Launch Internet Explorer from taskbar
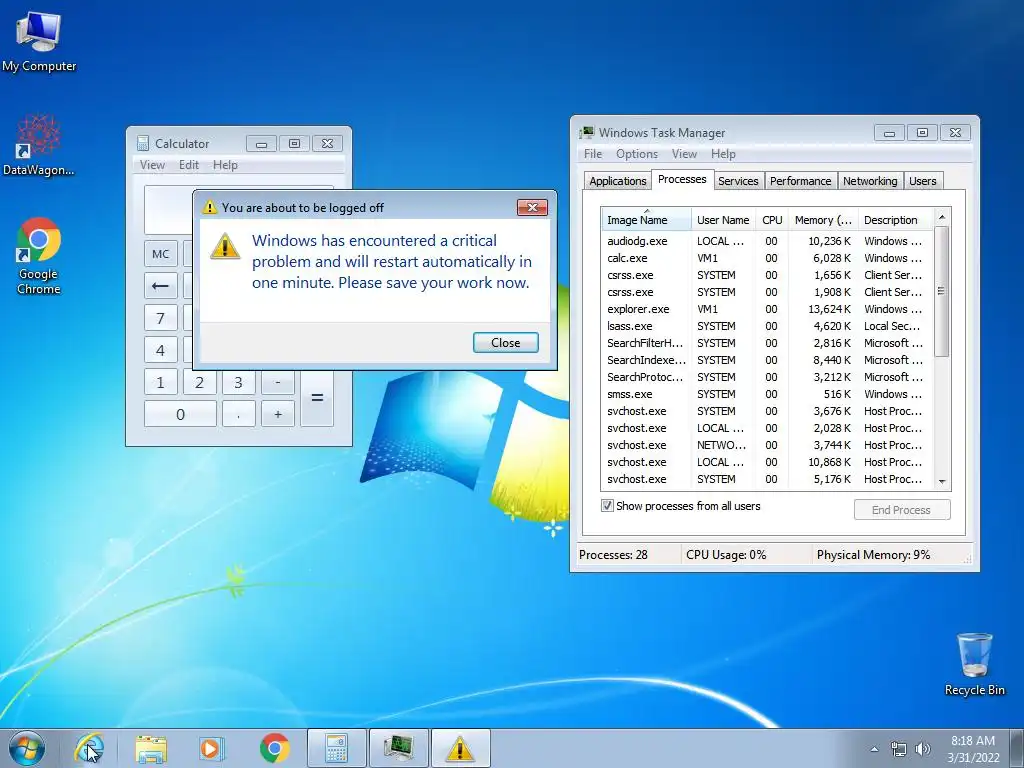1024x768 pixels. (89, 748)
